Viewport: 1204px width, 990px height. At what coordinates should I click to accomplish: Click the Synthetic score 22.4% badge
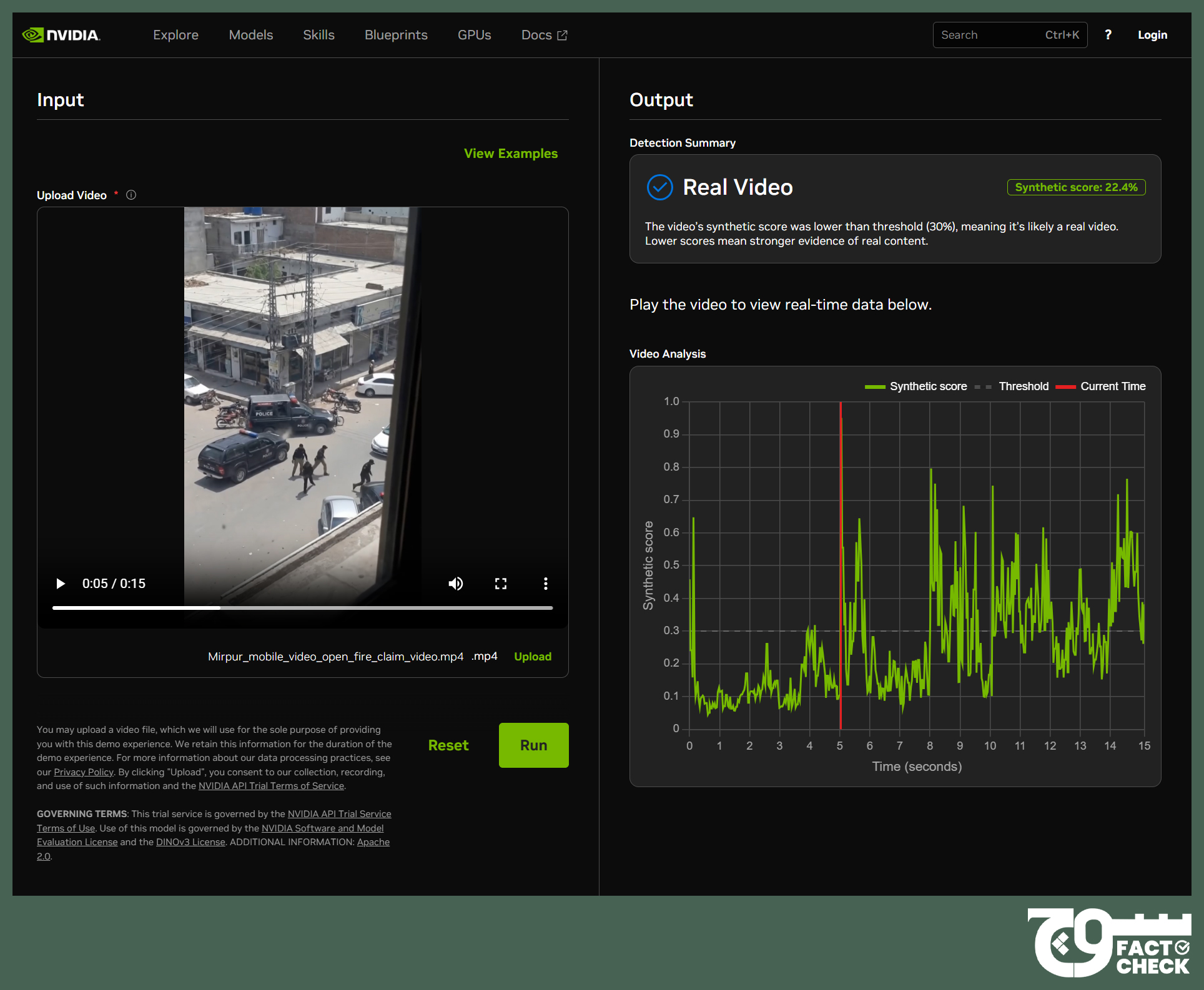(x=1077, y=187)
